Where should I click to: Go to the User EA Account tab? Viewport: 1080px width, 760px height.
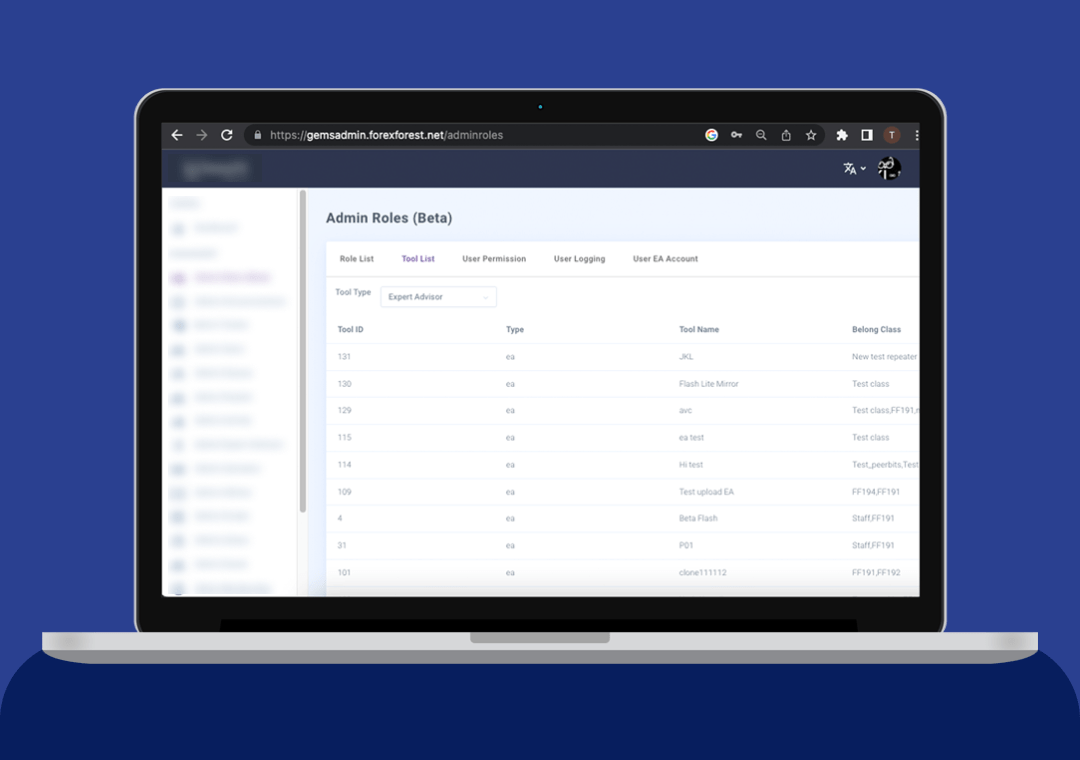pos(665,259)
